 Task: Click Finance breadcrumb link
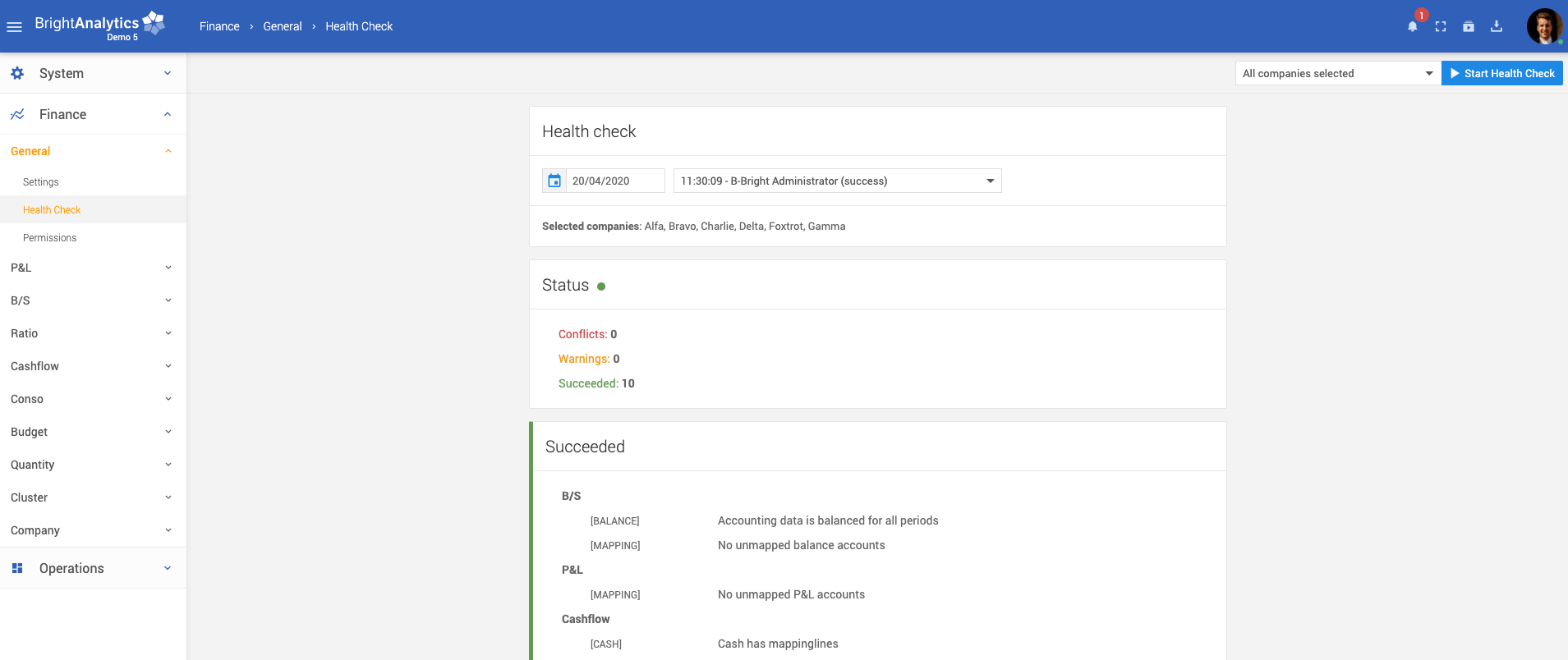pos(219,26)
